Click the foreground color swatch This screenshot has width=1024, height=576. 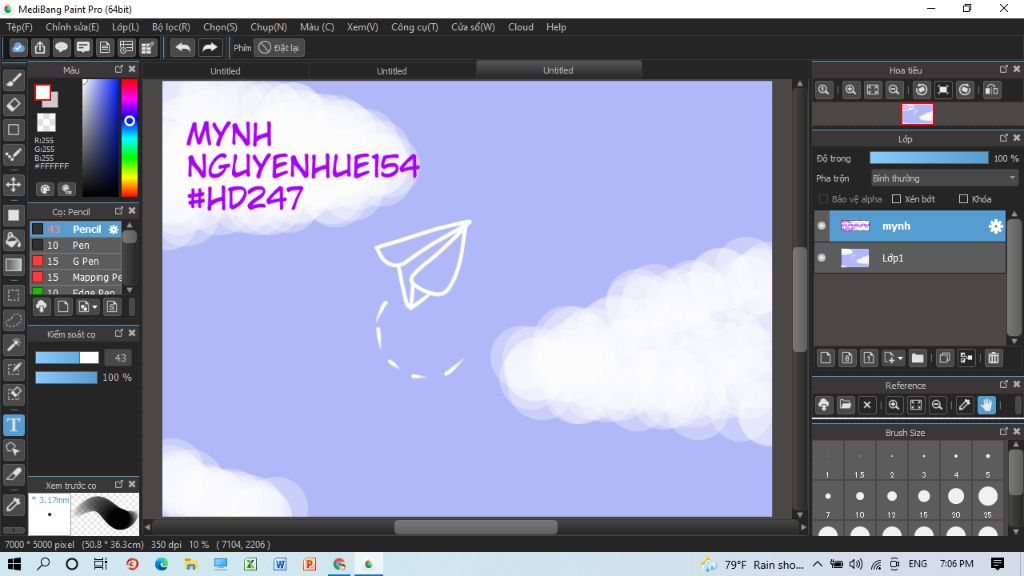[x=43, y=93]
